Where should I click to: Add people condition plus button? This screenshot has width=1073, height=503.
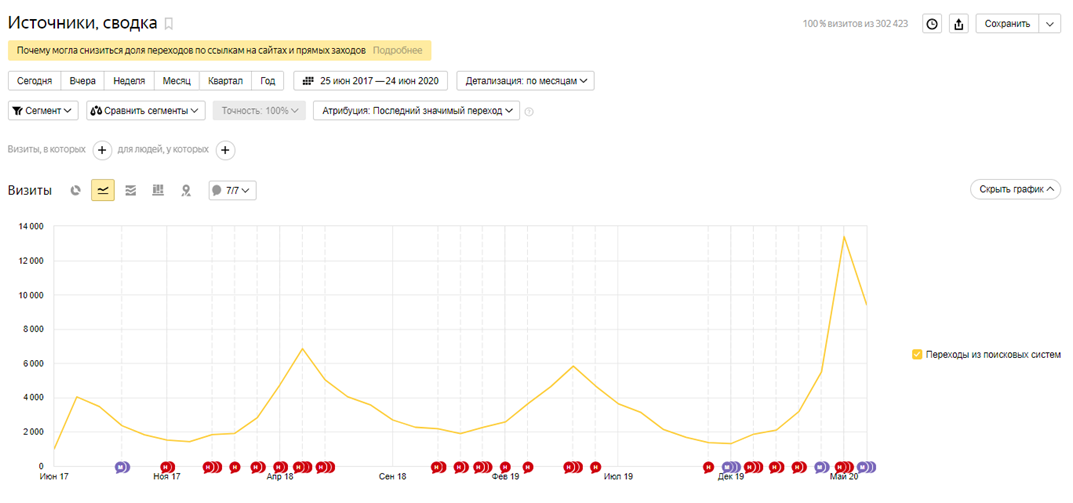(226, 150)
